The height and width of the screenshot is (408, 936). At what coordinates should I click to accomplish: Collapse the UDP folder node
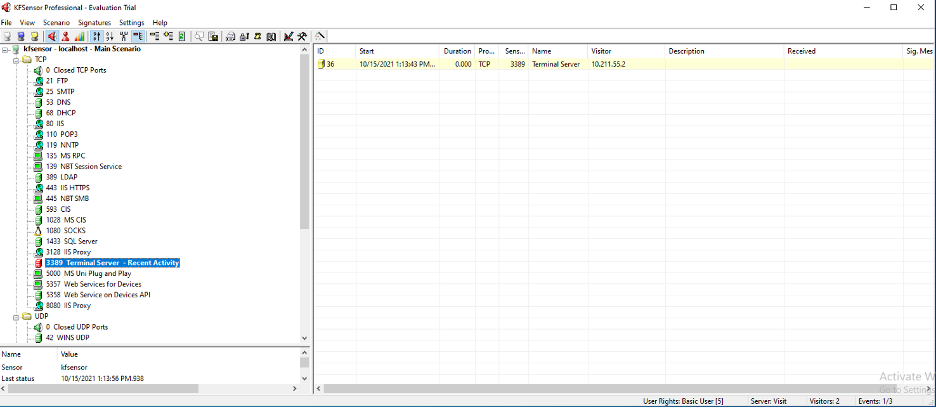pyautogui.click(x=17, y=317)
